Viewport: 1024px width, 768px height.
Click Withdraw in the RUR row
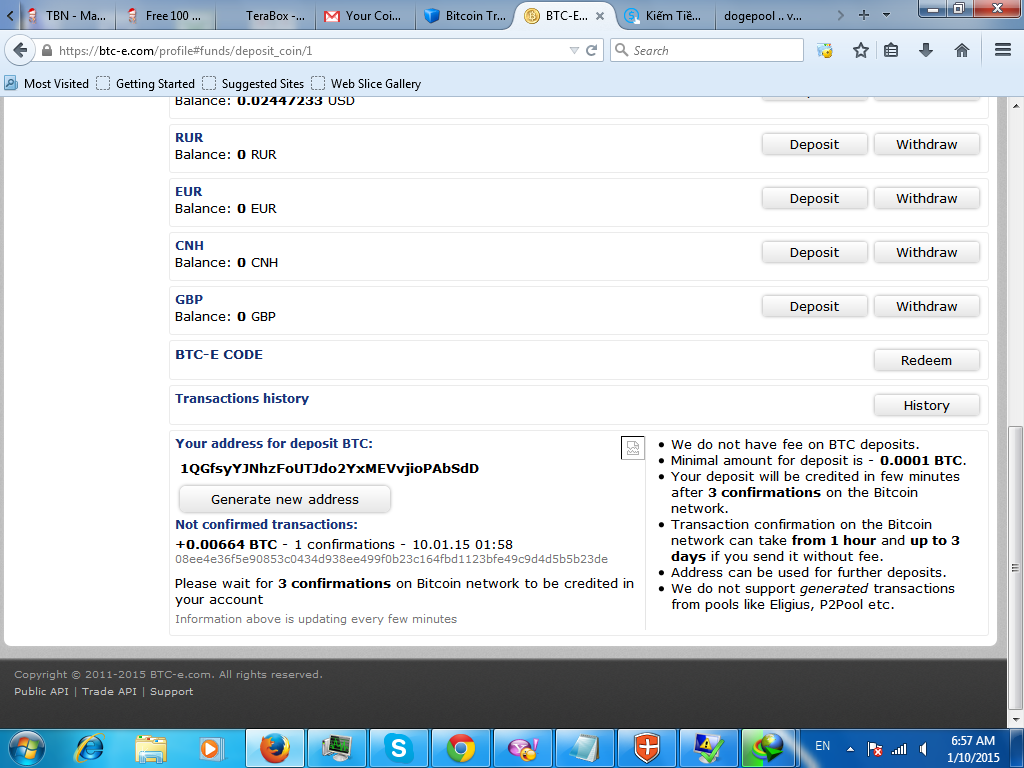(927, 144)
